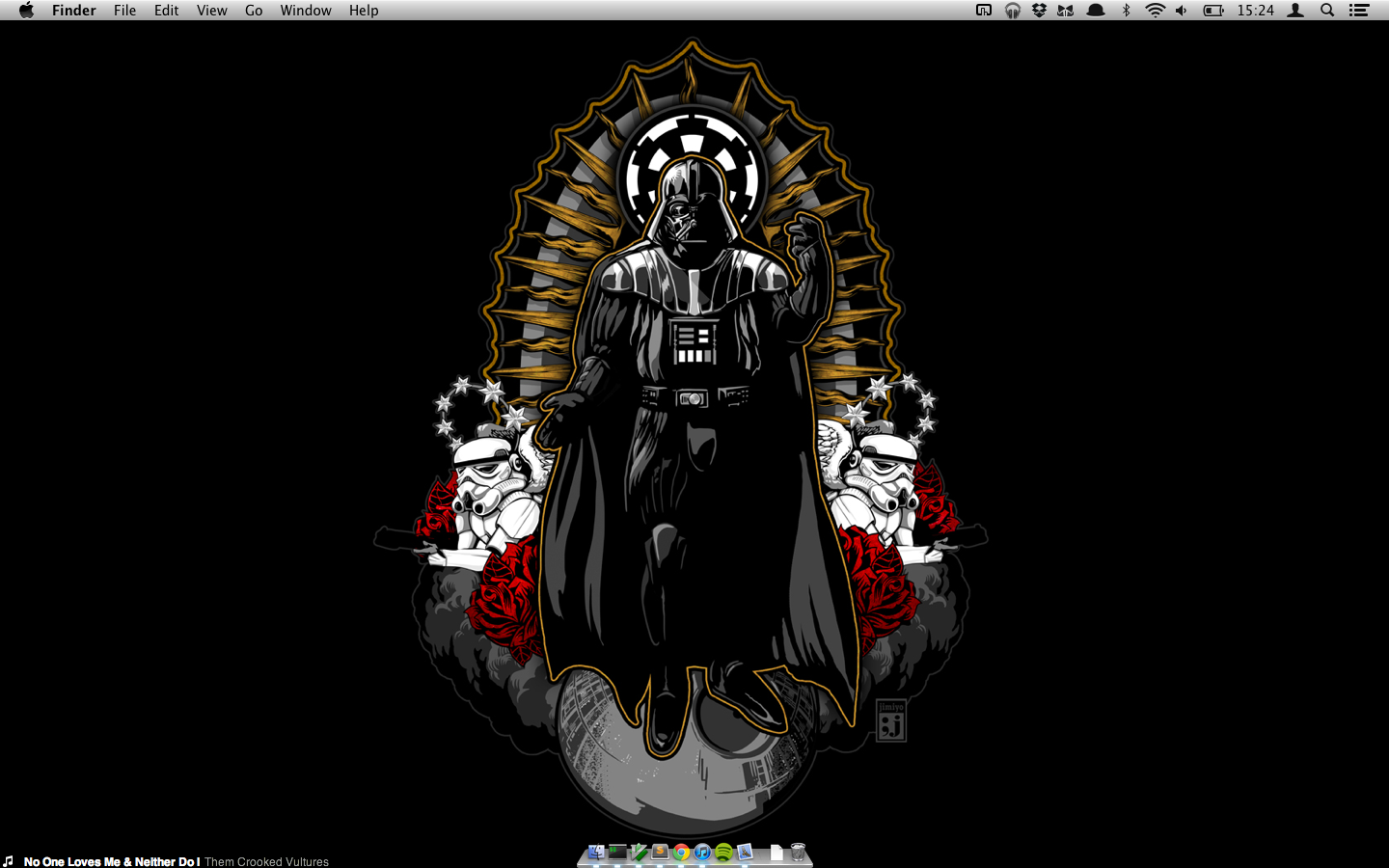This screenshot has height=868, width=1389.
Task: Open the Trash in the Dock
Action: (798, 852)
